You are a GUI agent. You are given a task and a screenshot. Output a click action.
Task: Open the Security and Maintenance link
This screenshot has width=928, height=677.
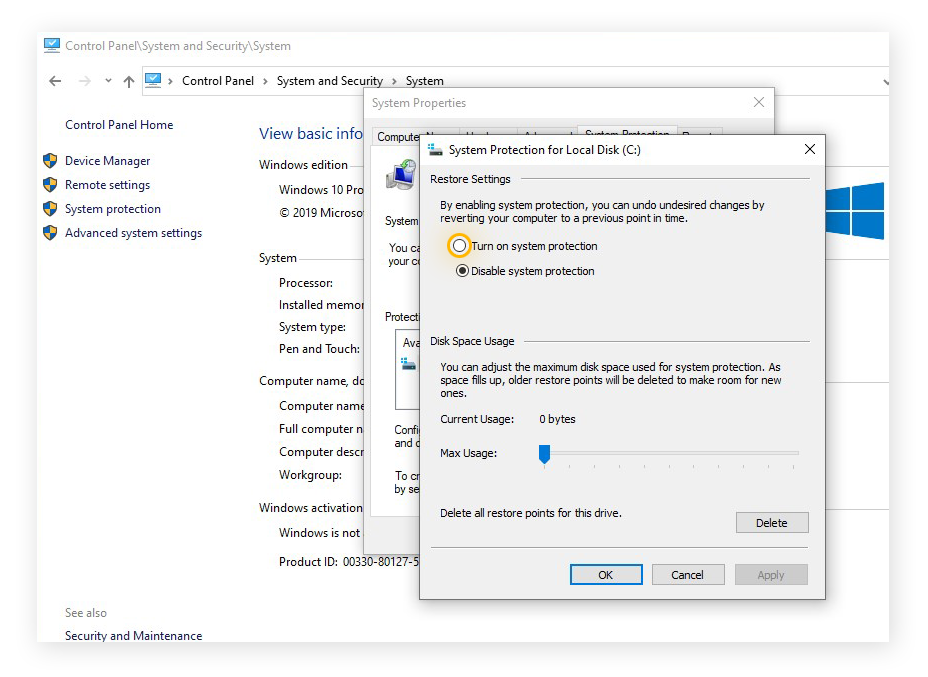tap(133, 635)
